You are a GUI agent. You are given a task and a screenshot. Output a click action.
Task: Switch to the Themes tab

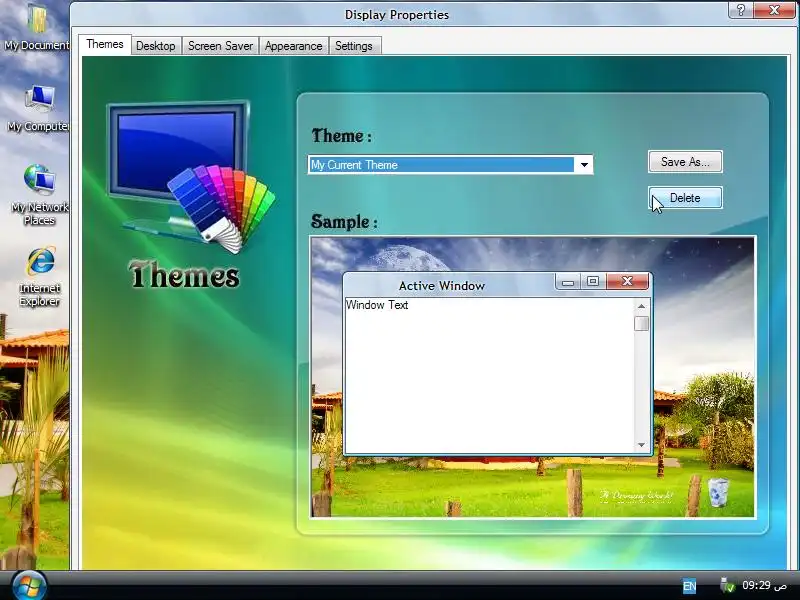pos(105,44)
